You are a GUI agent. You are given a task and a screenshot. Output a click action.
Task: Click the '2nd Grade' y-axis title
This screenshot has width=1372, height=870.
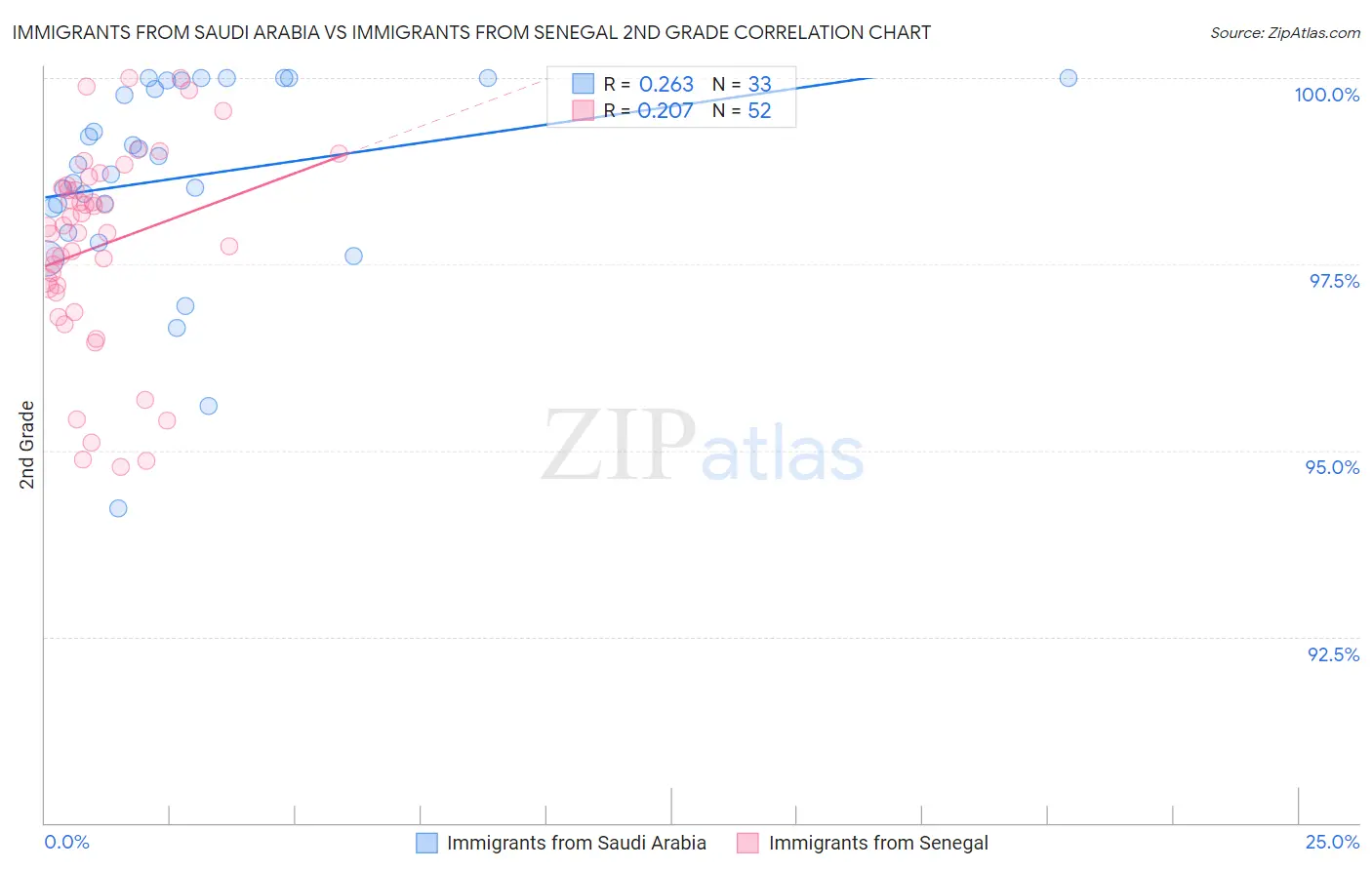click(x=27, y=445)
